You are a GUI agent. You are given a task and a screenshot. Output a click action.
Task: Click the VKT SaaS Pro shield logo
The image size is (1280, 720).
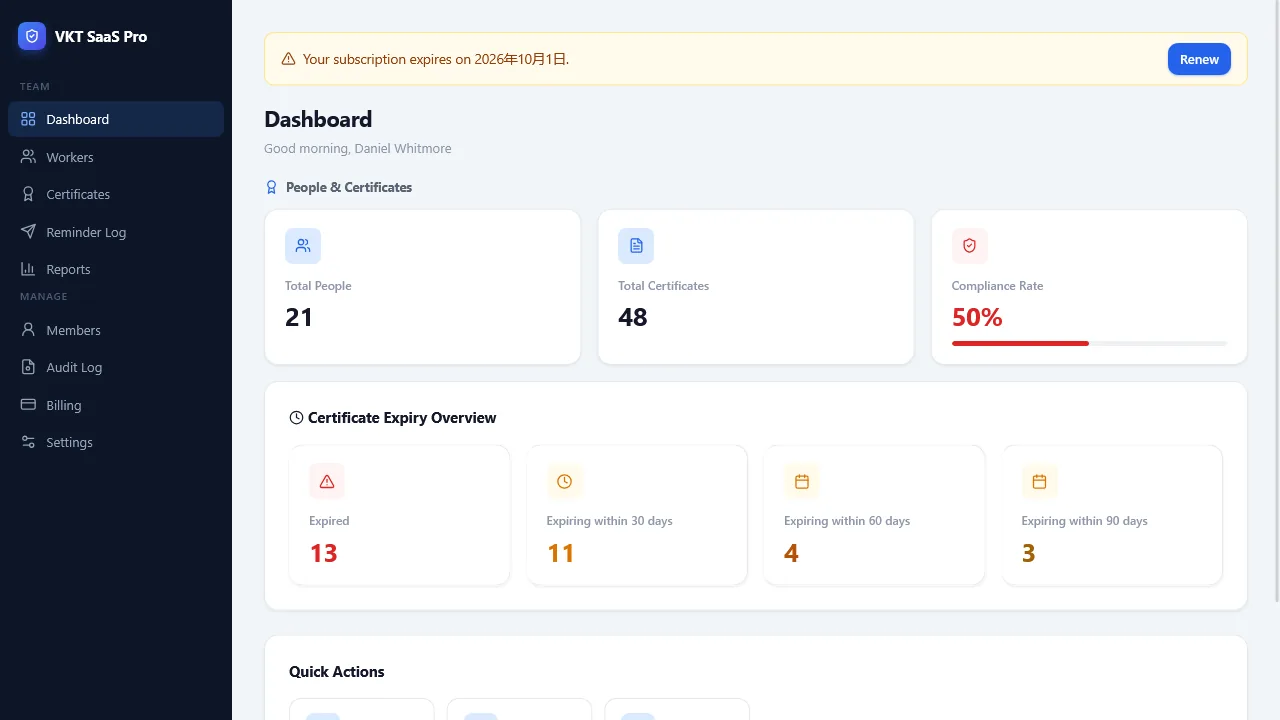coord(32,36)
